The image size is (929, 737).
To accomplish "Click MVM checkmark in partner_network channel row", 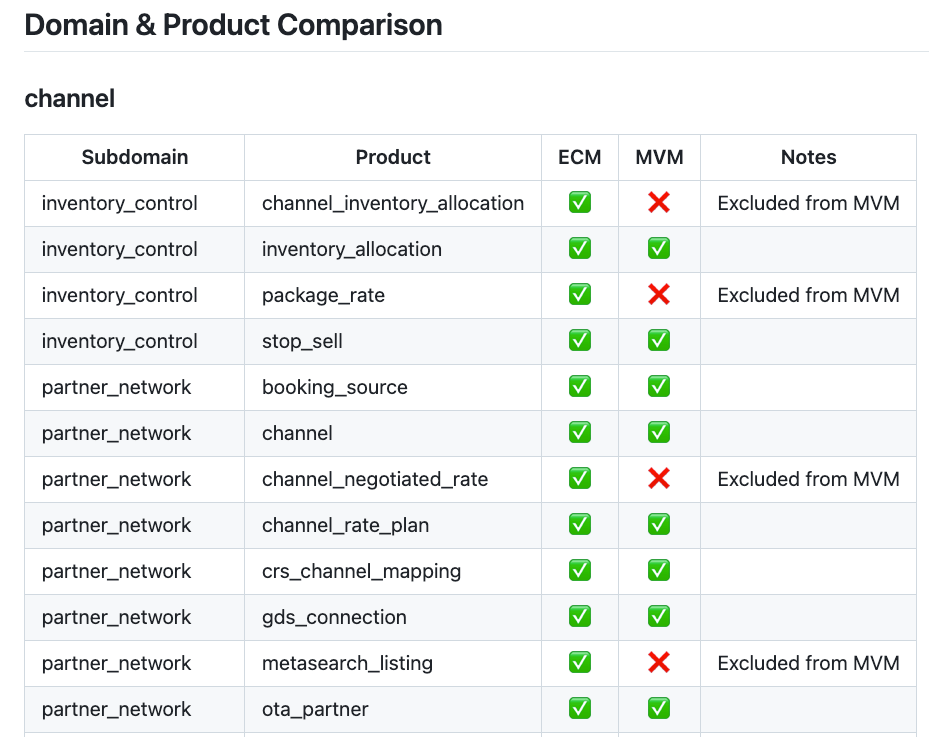I will [659, 432].
